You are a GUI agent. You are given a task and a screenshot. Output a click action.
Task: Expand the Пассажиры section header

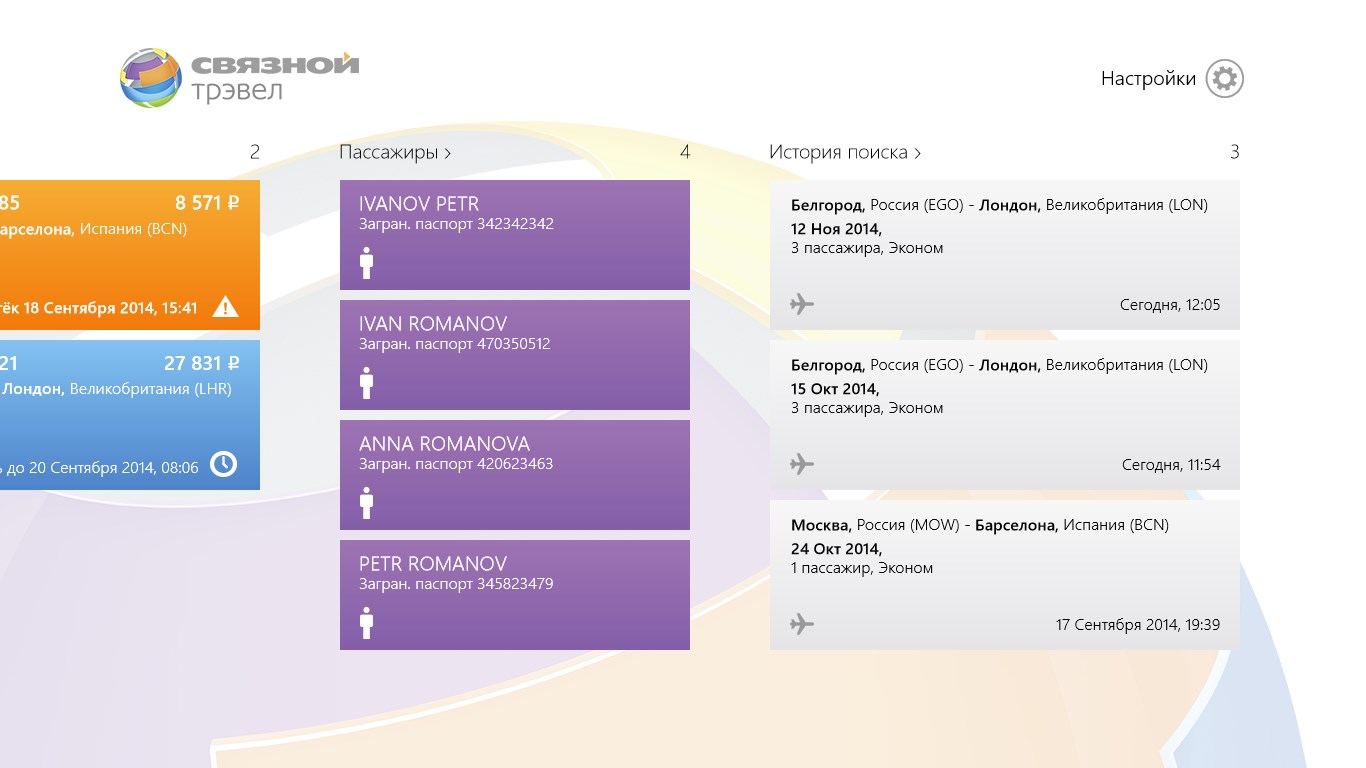point(395,152)
